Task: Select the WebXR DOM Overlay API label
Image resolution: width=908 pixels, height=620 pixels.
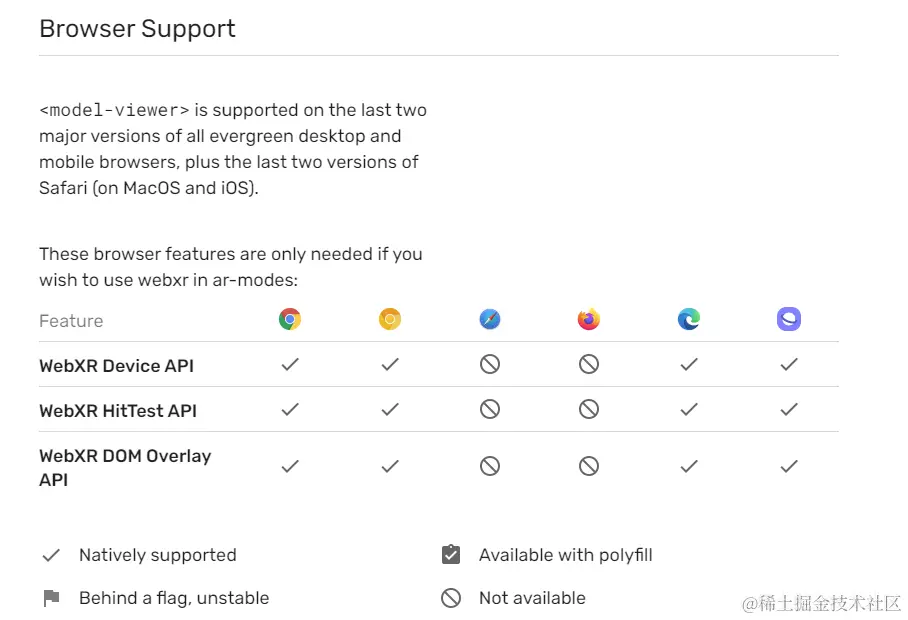Action: 125,468
